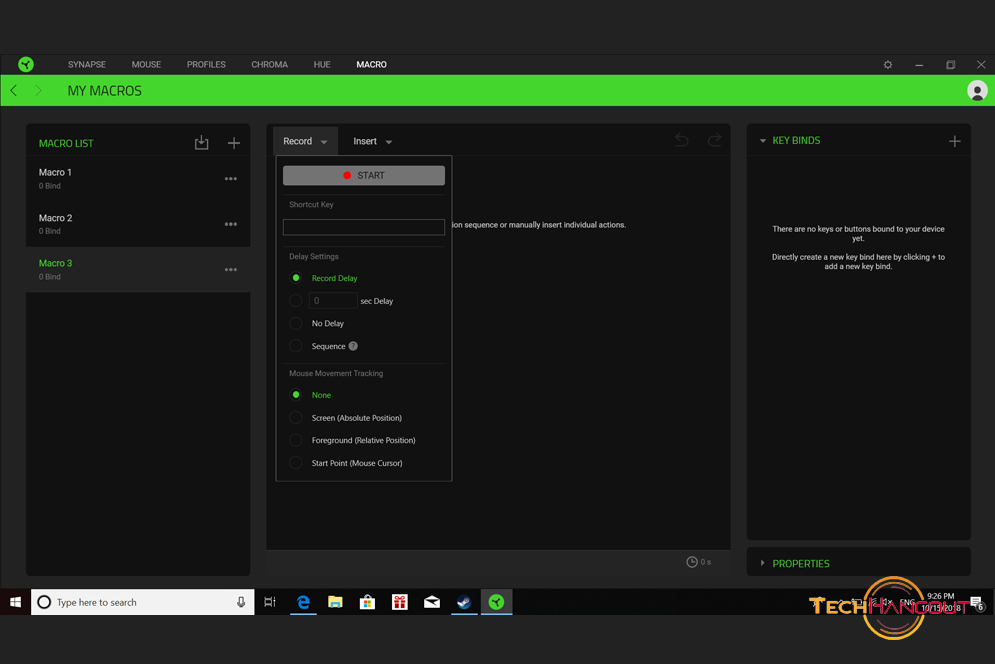Click the Sequence help question mark
This screenshot has width=995, height=664.
[353, 346]
